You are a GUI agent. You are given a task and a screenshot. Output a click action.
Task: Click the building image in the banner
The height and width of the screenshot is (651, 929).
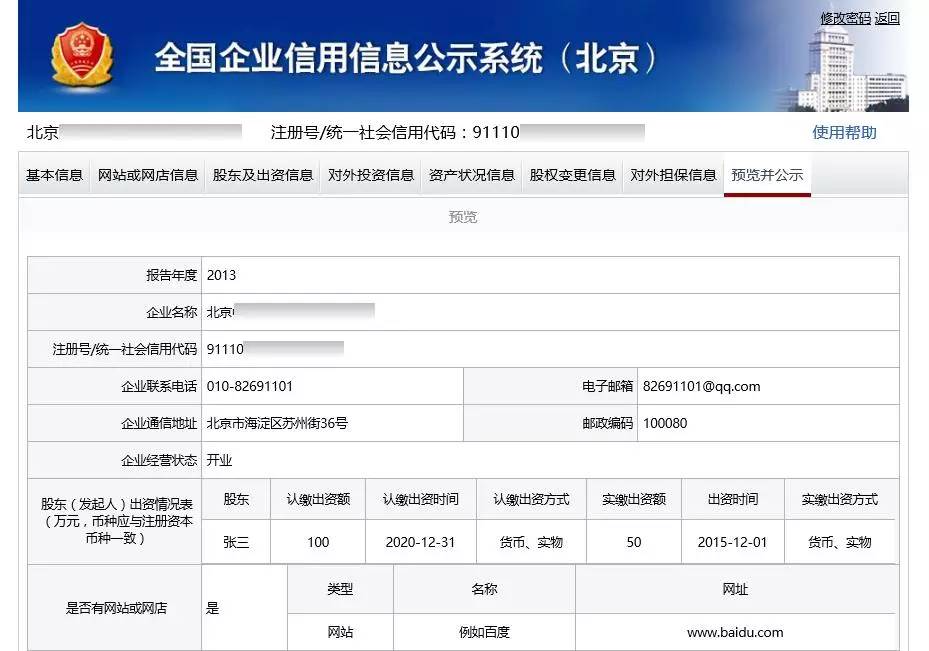pyautogui.click(x=850, y=68)
